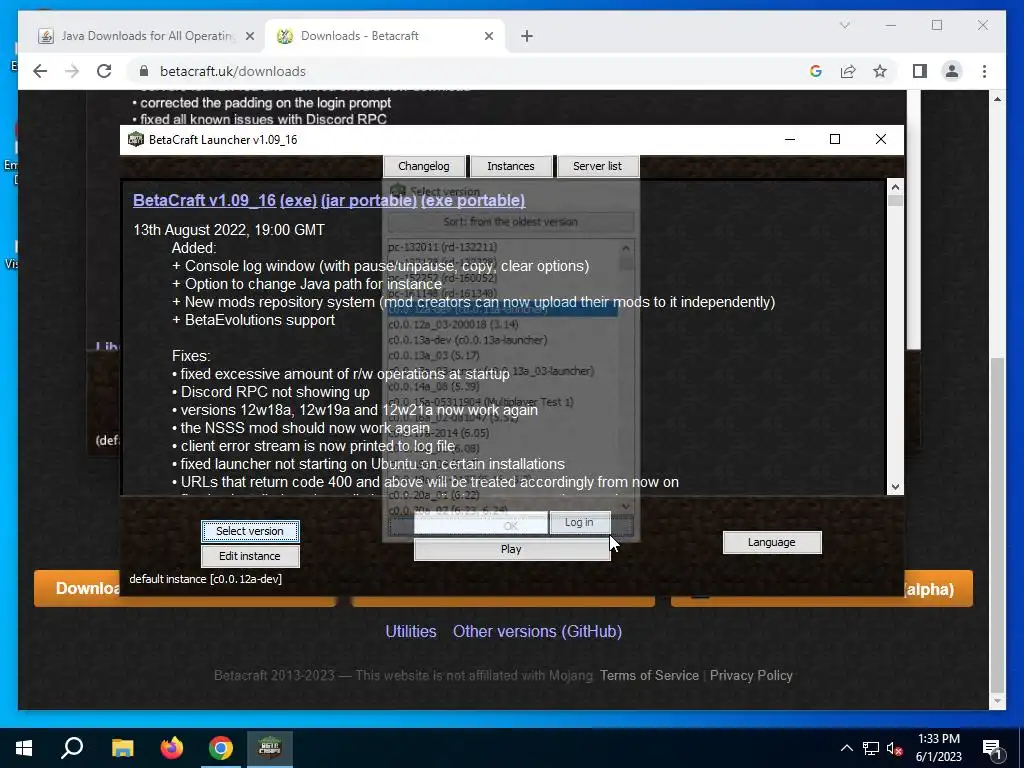The height and width of the screenshot is (768, 1024).
Task: Switch to Java Downloads tab
Action: click(x=146, y=36)
